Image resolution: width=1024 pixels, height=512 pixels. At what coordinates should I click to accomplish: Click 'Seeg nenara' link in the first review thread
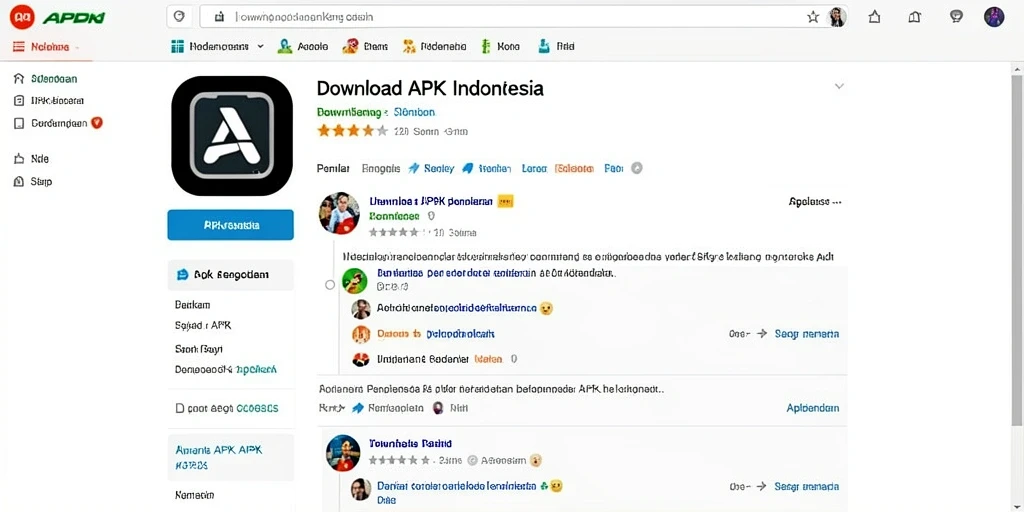(x=807, y=334)
